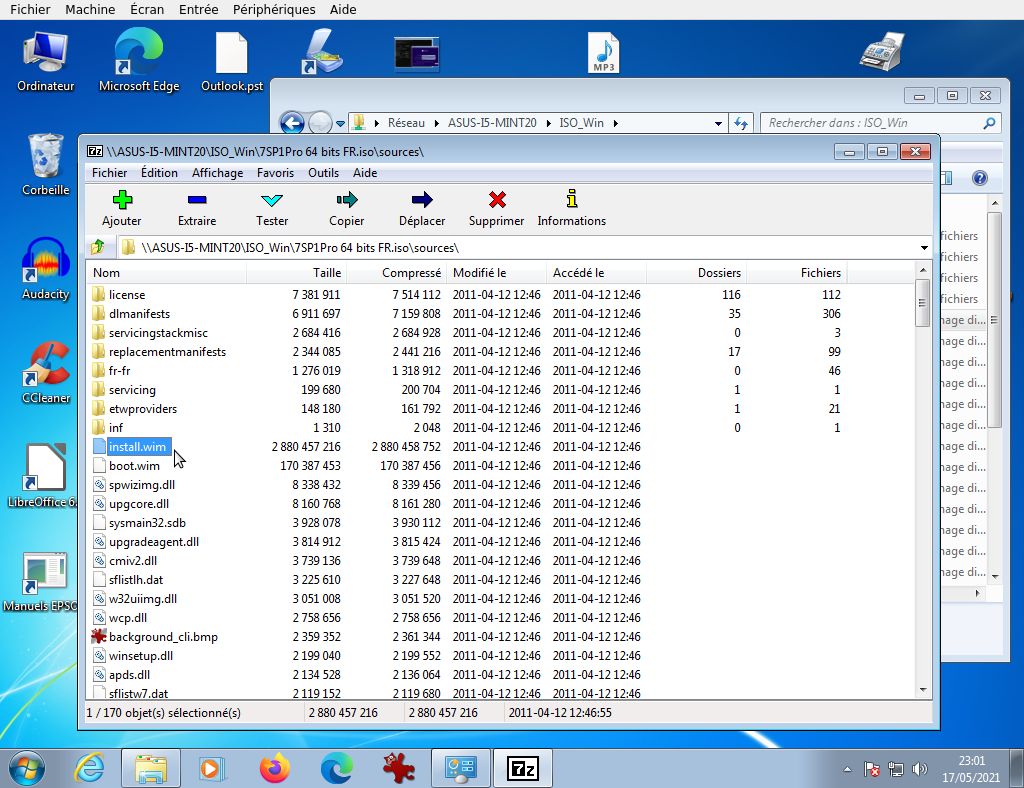
Task: Select the Extraire (Extract) toolbar icon
Action: (196, 207)
